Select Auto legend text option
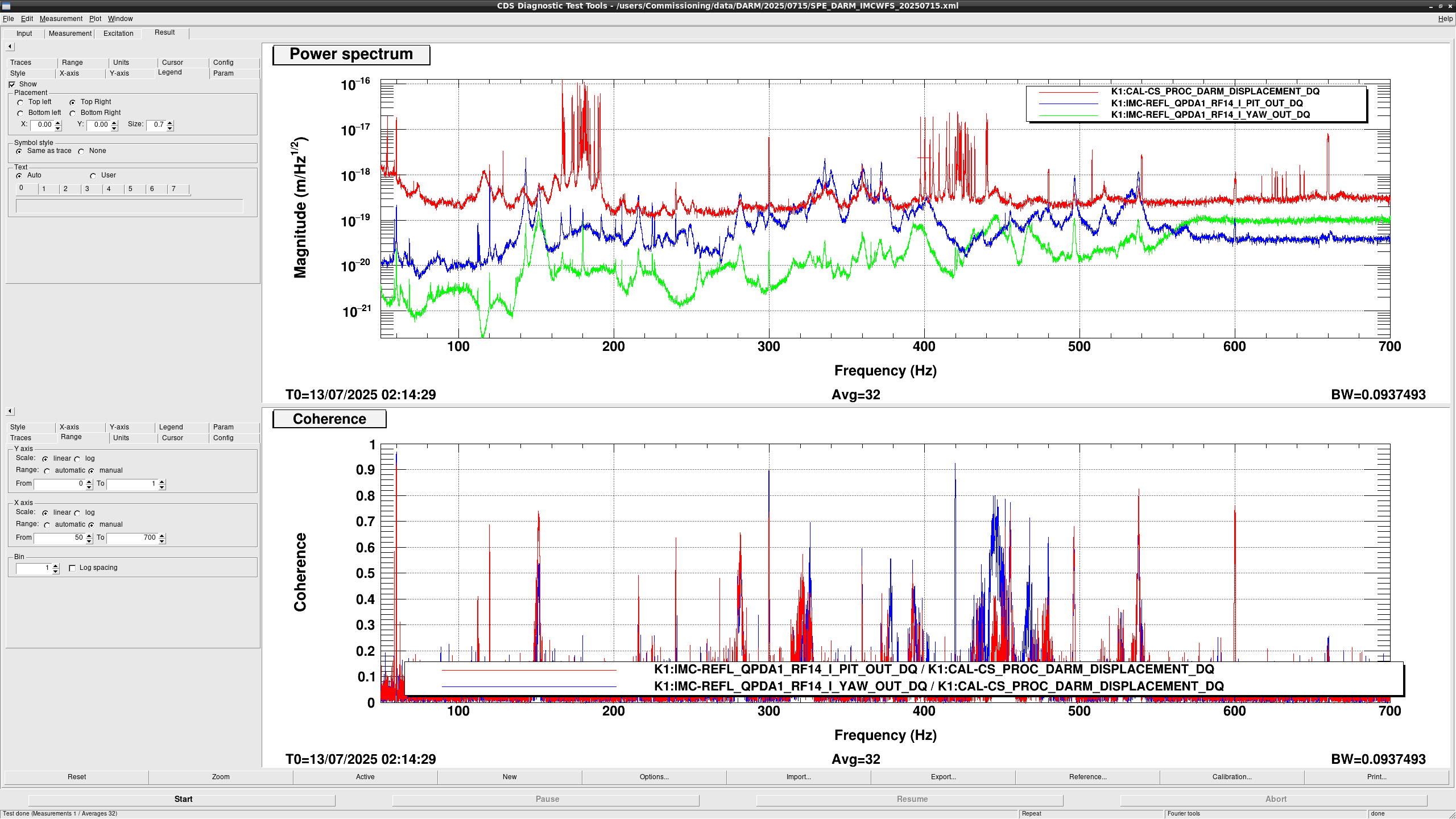Image resolution: width=1456 pixels, height=819 pixels. pos(19,176)
